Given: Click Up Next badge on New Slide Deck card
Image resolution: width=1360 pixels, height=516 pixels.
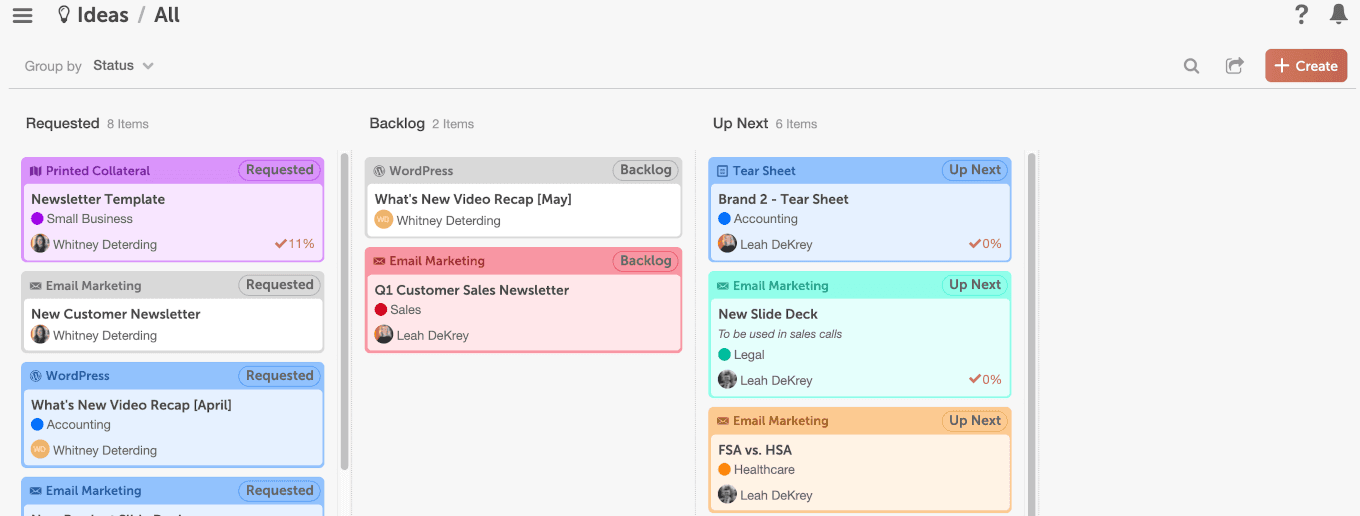Looking at the screenshot, I should (x=975, y=285).
